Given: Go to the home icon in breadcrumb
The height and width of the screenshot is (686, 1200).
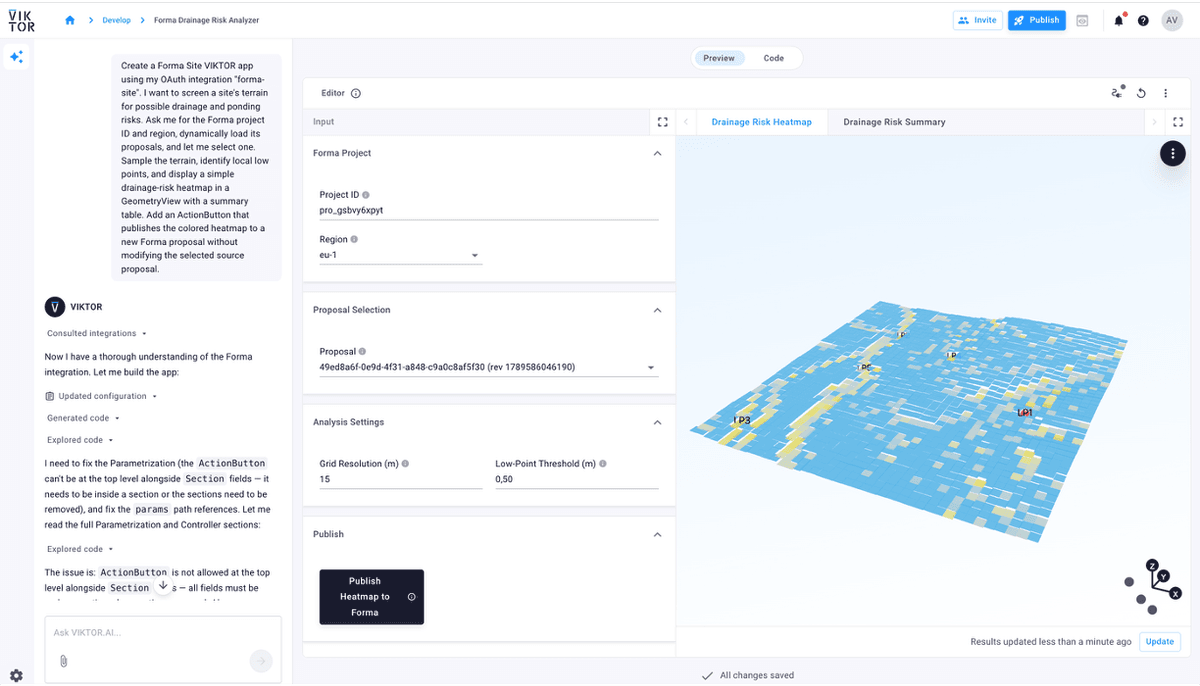Looking at the screenshot, I should 70,20.
